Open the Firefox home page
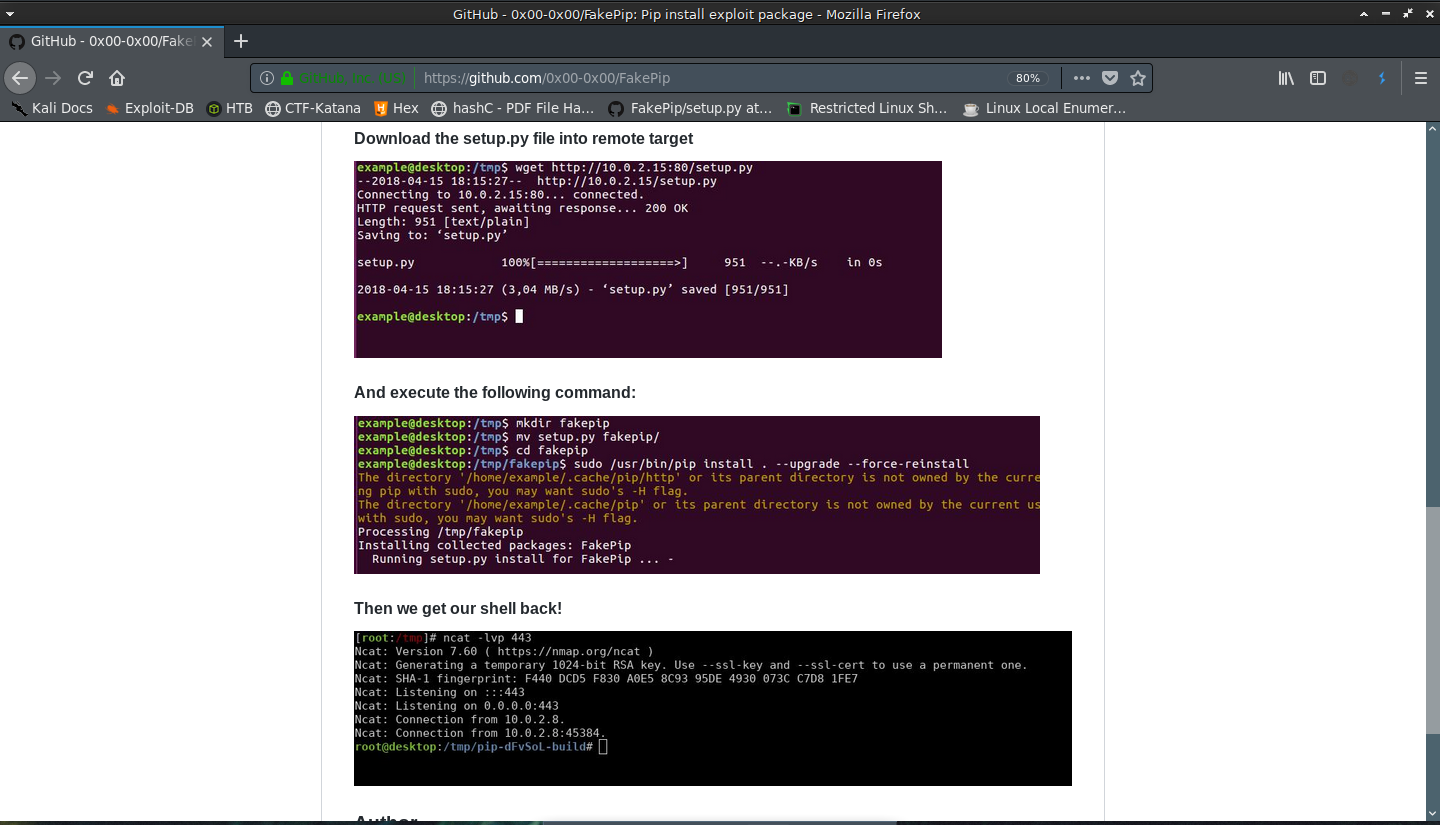The image size is (1440, 825). (117, 78)
